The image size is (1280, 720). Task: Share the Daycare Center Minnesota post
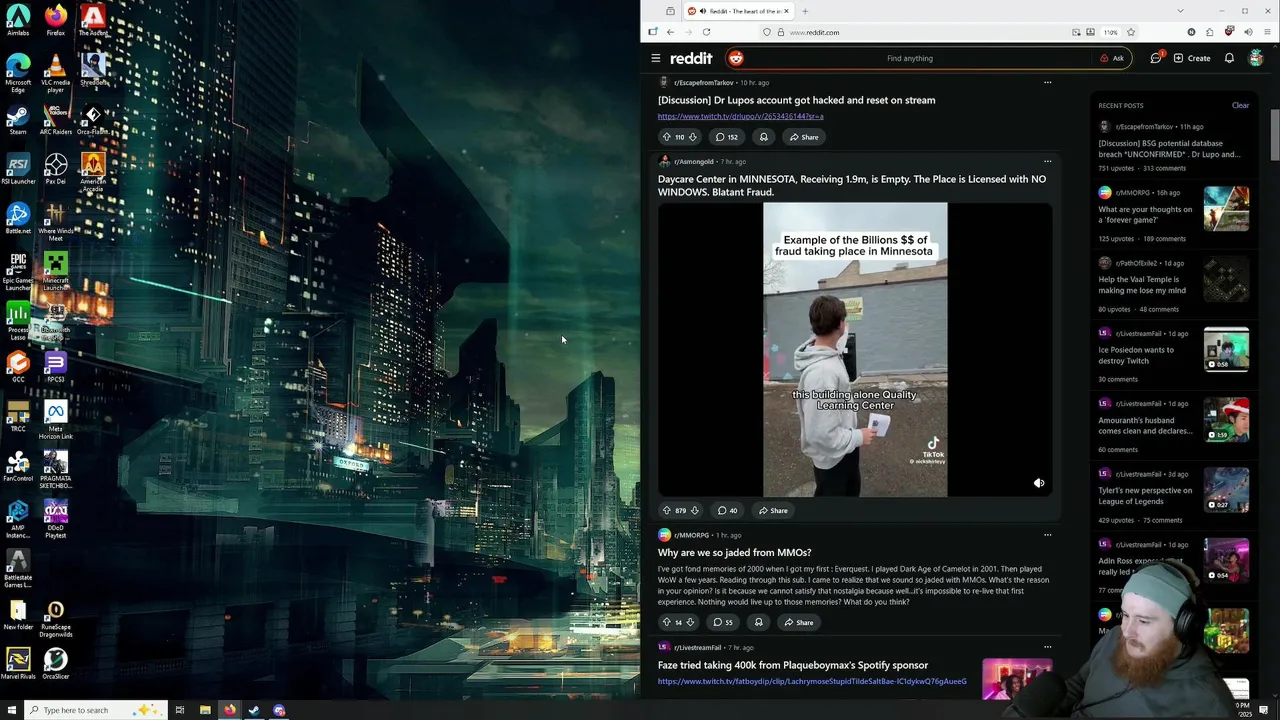click(x=773, y=510)
